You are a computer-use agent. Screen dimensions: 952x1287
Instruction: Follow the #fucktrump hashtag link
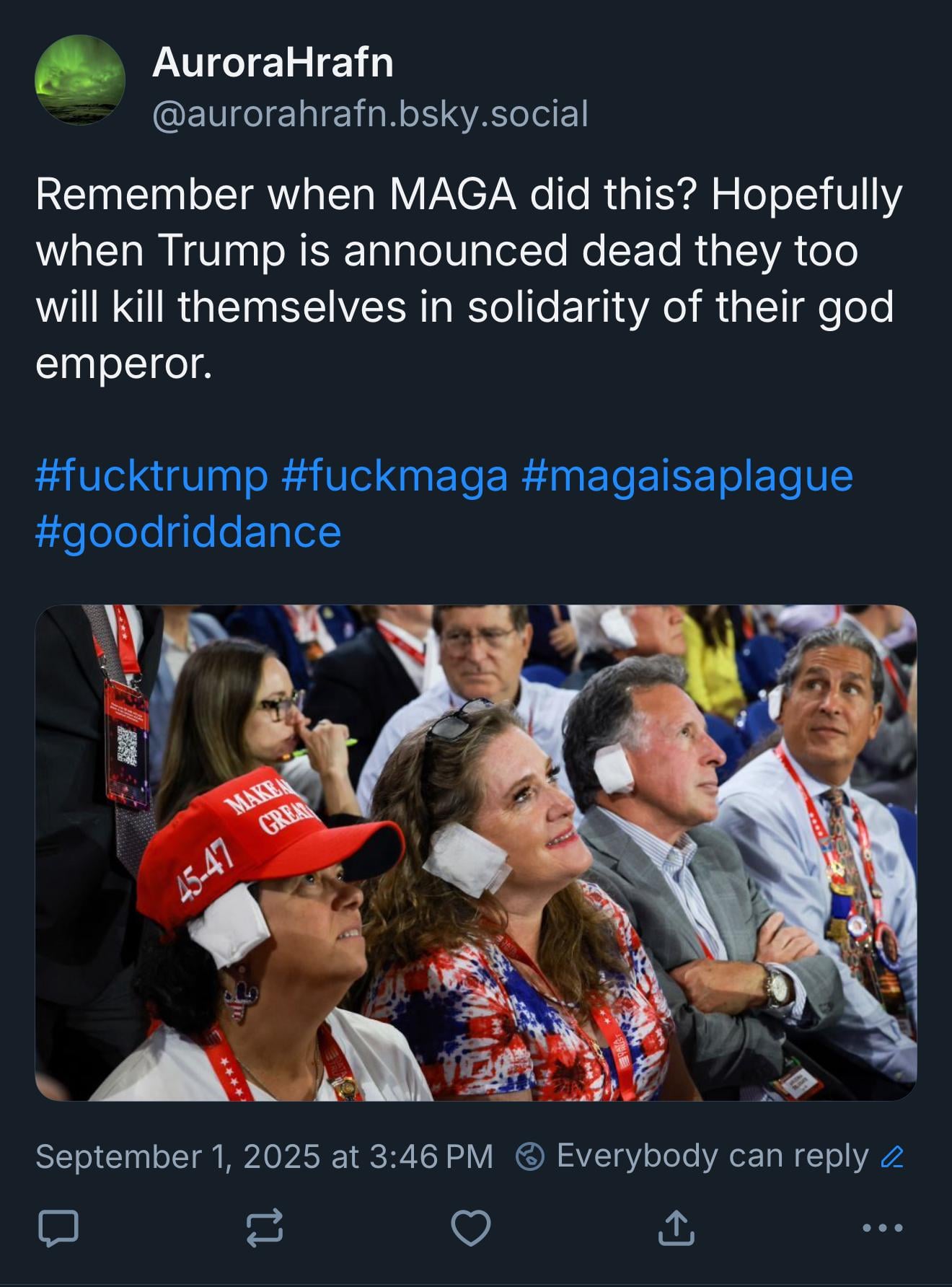[151, 477]
